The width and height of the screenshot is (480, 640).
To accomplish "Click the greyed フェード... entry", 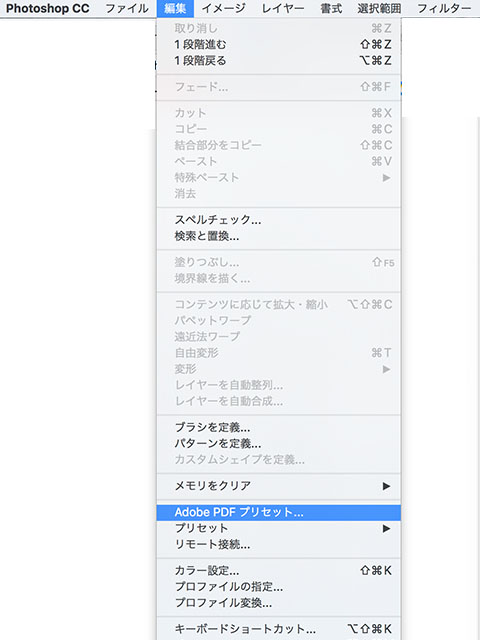I will pyautogui.click(x=279, y=87).
